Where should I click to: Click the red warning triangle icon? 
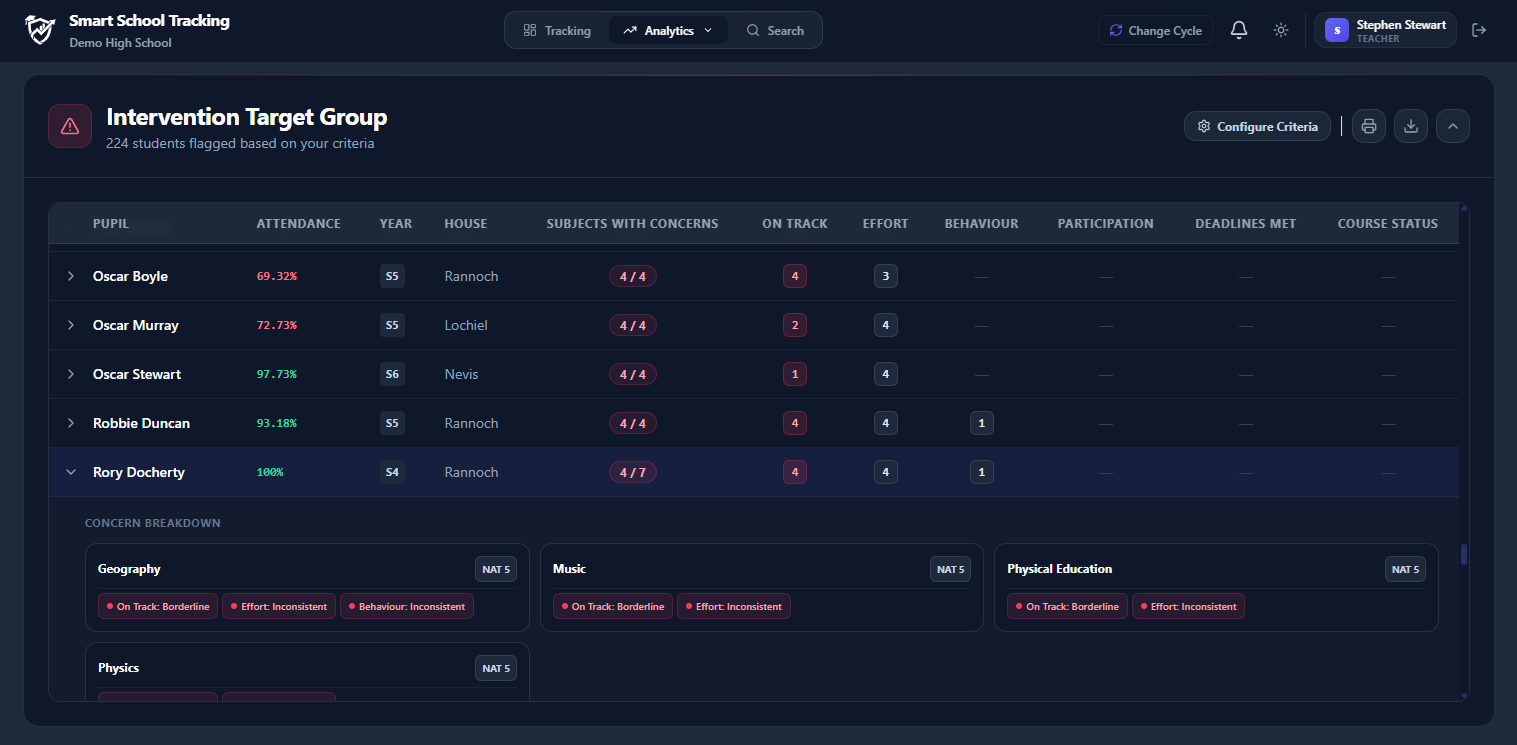(x=70, y=126)
